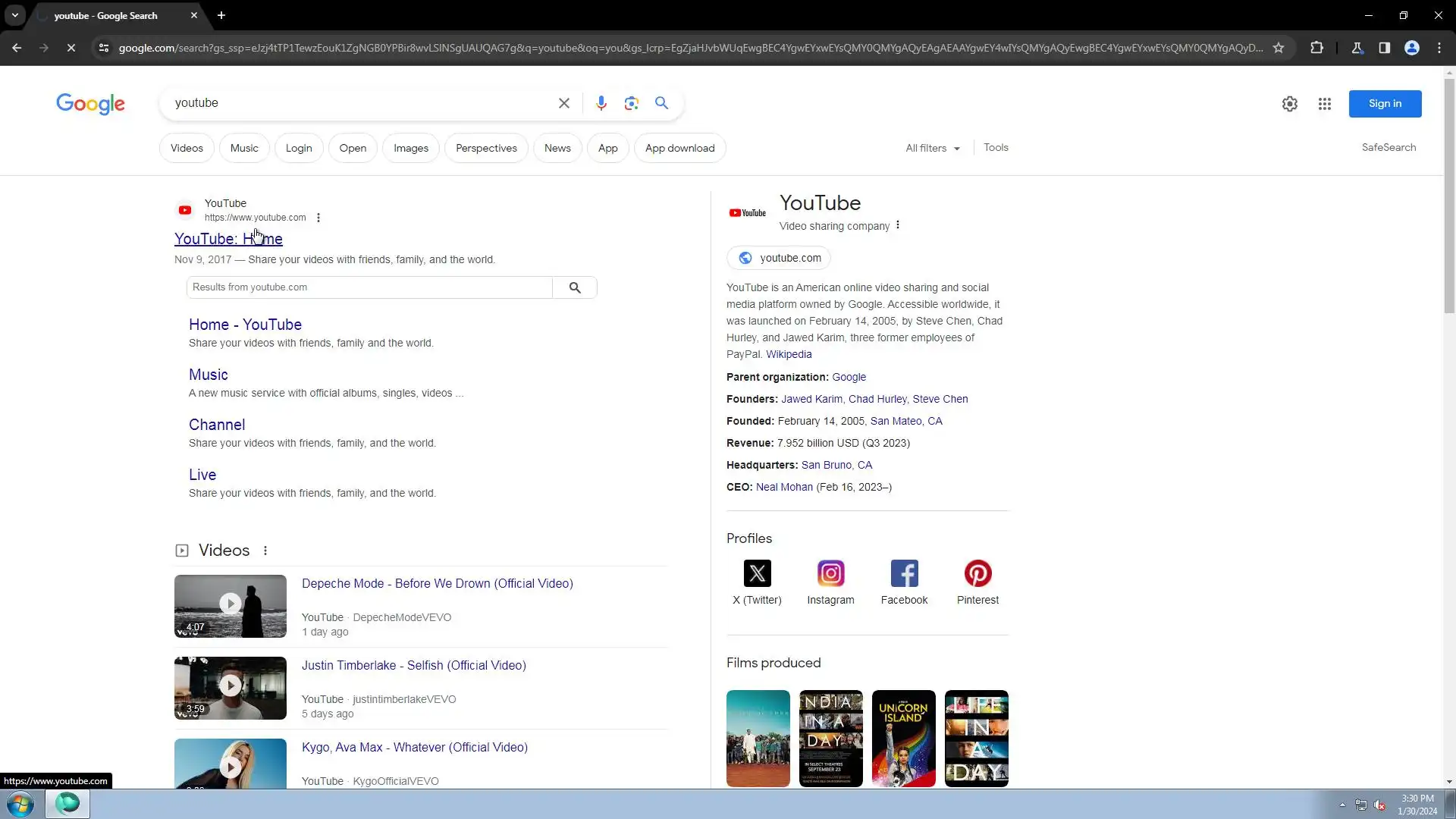Open the Google apps grid
The height and width of the screenshot is (819, 1456).
coord(1324,104)
